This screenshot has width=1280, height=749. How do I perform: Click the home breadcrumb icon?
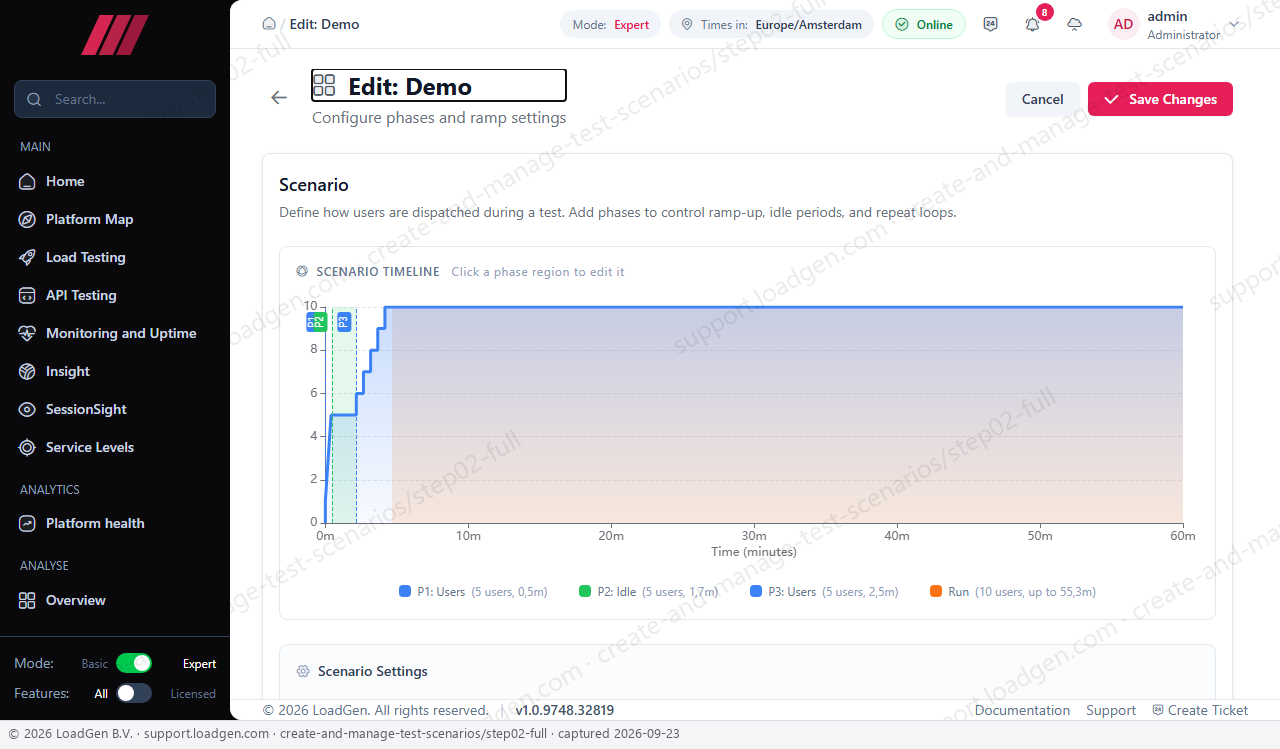pyautogui.click(x=268, y=24)
